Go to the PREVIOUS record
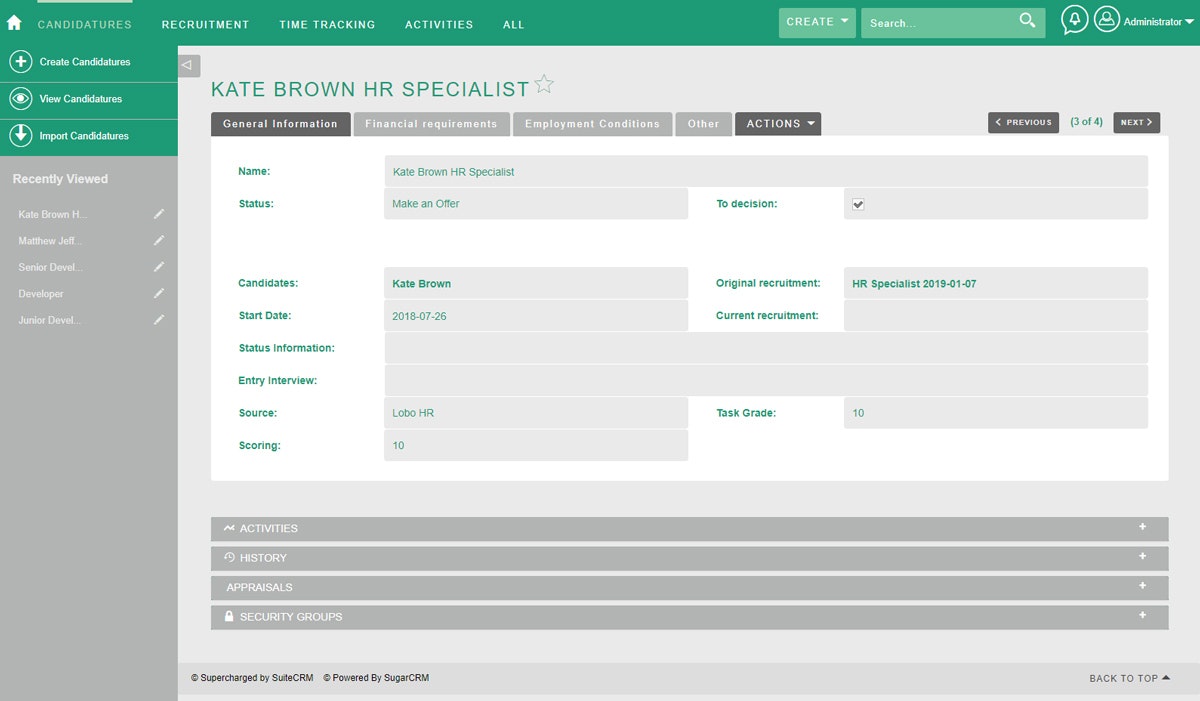Screen dimensions: 1200x701 pos(1023,122)
